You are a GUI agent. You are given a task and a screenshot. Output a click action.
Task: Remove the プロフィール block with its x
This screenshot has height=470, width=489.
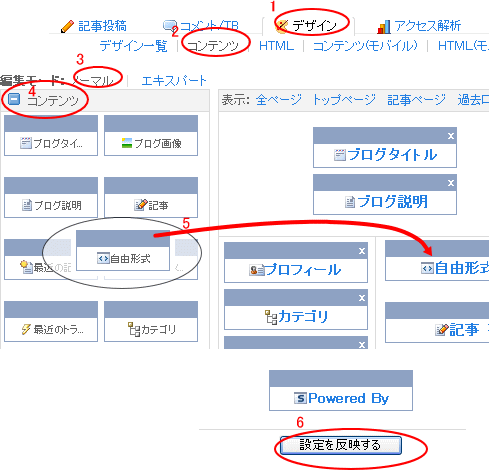[362, 251]
